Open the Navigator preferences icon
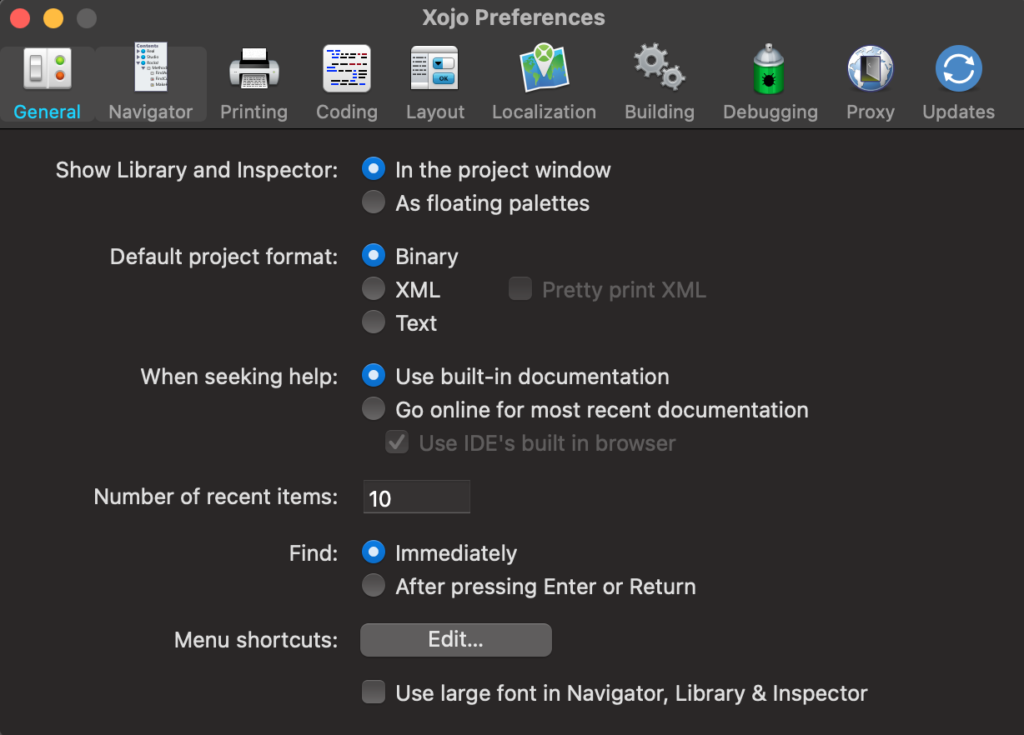The height and width of the screenshot is (735, 1024). 151,67
